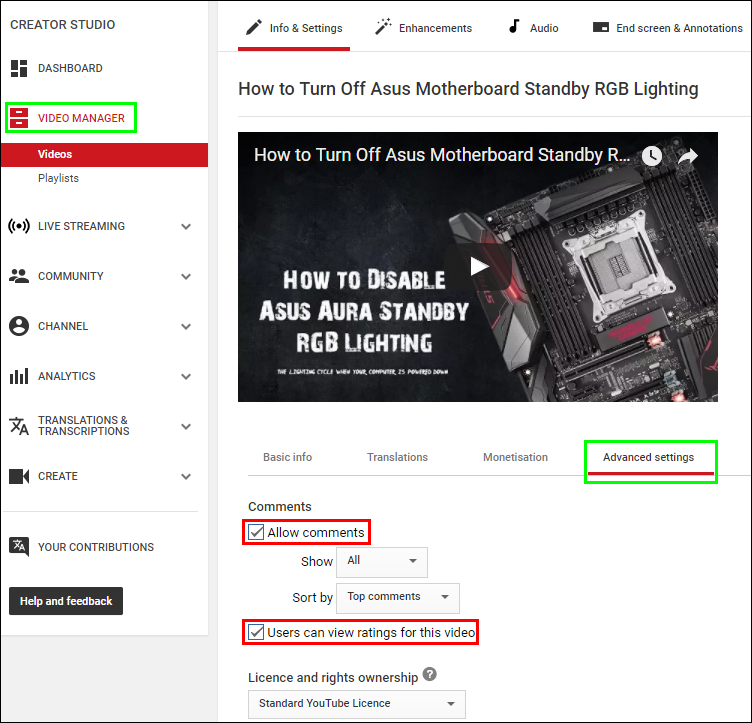Click the Watch Later clock icon on video

click(652, 156)
